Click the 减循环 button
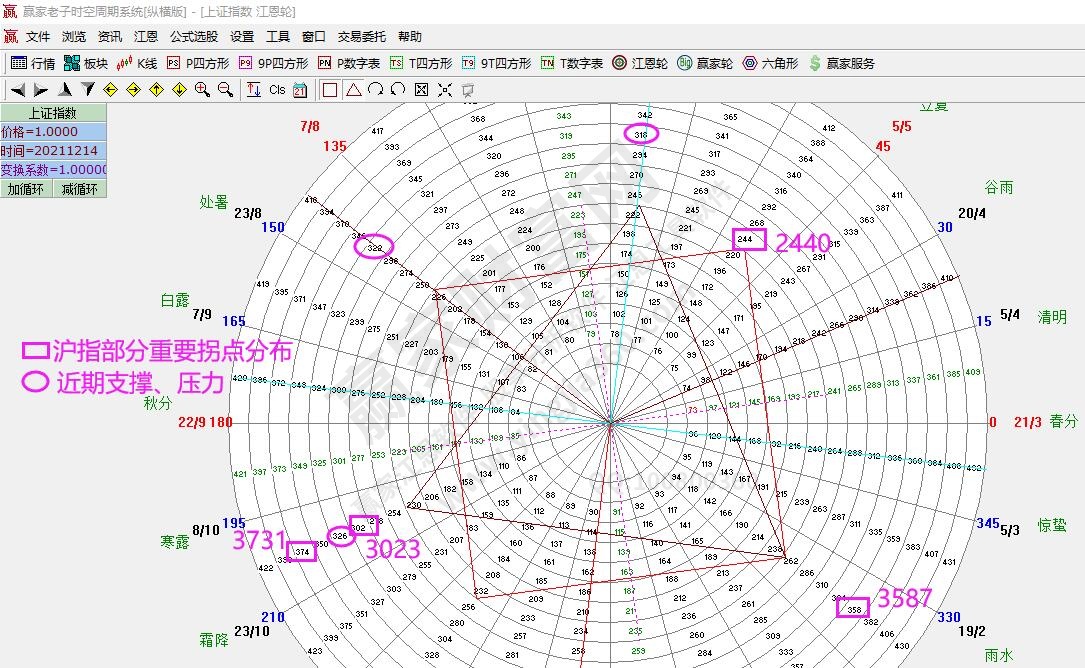The width and height of the screenshot is (1085, 668). coord(82,189)
